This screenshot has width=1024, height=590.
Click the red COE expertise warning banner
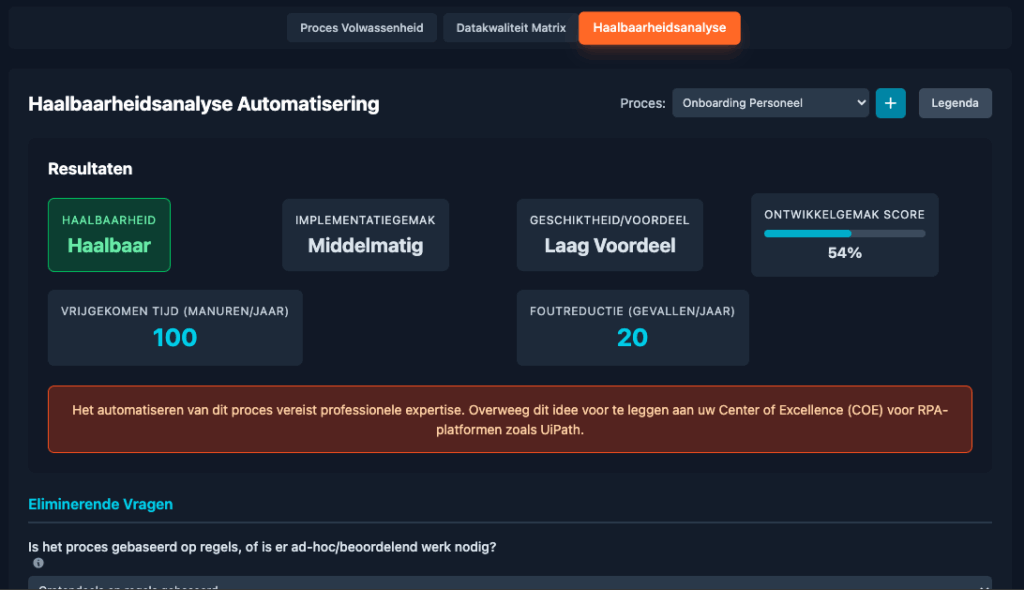tap(509, 419)
